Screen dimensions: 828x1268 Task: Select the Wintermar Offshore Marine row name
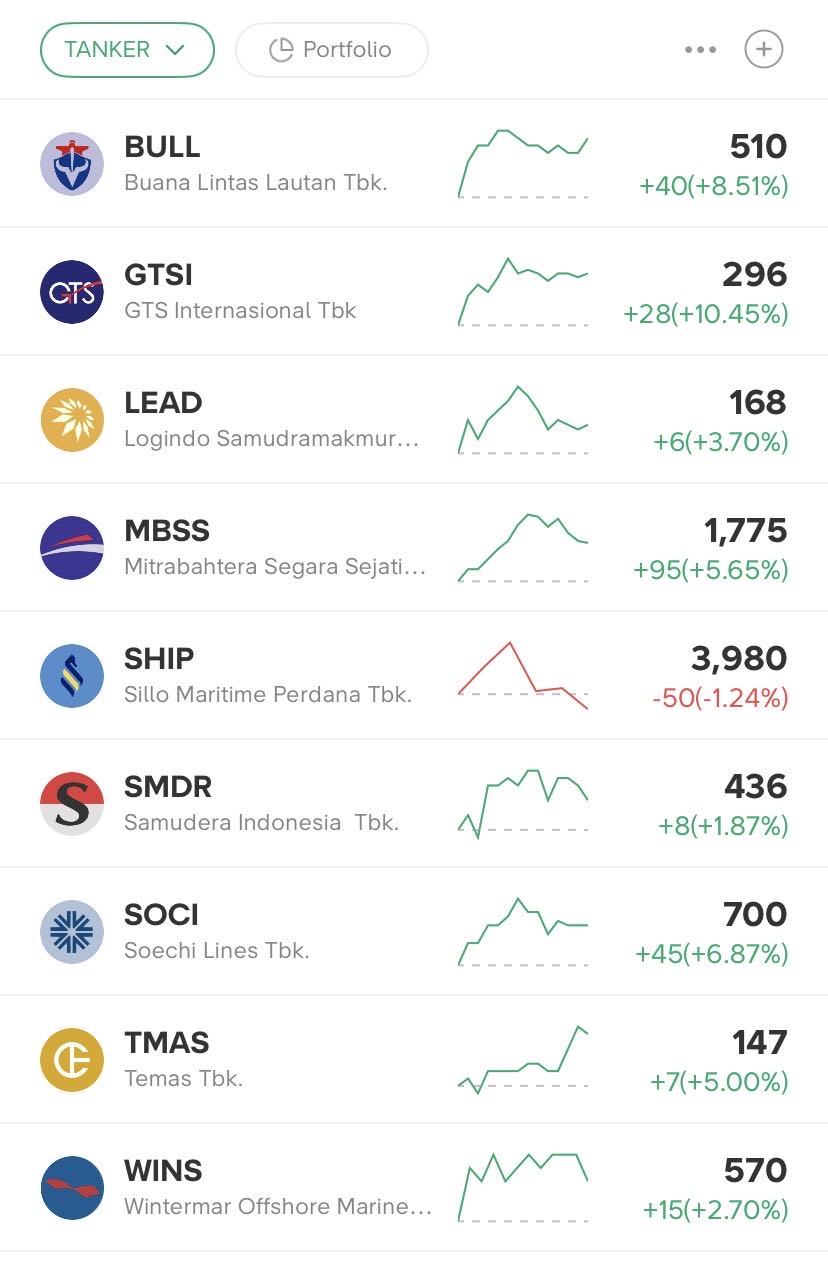[277, 1206]
